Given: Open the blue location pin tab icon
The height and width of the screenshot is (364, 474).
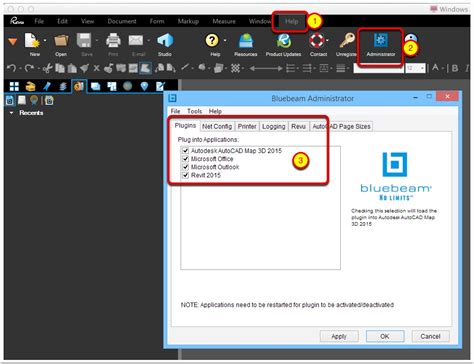Looking at the screenshot, I should 144,86.
